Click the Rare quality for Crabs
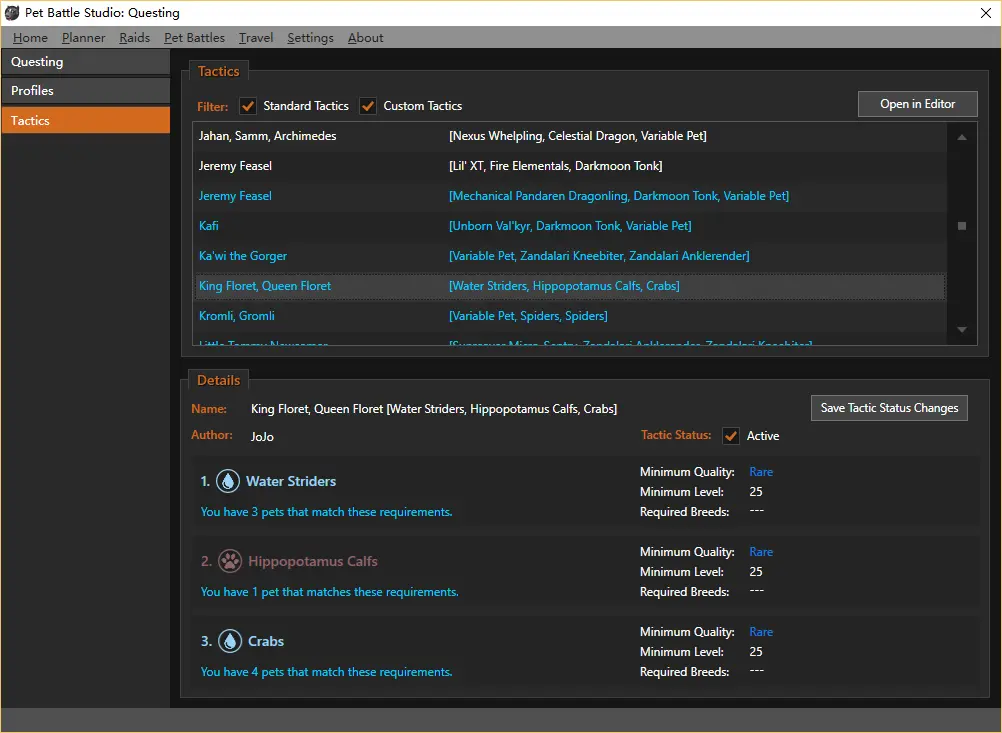Screen dimensions: 1002x733 [x=761, y=631]
